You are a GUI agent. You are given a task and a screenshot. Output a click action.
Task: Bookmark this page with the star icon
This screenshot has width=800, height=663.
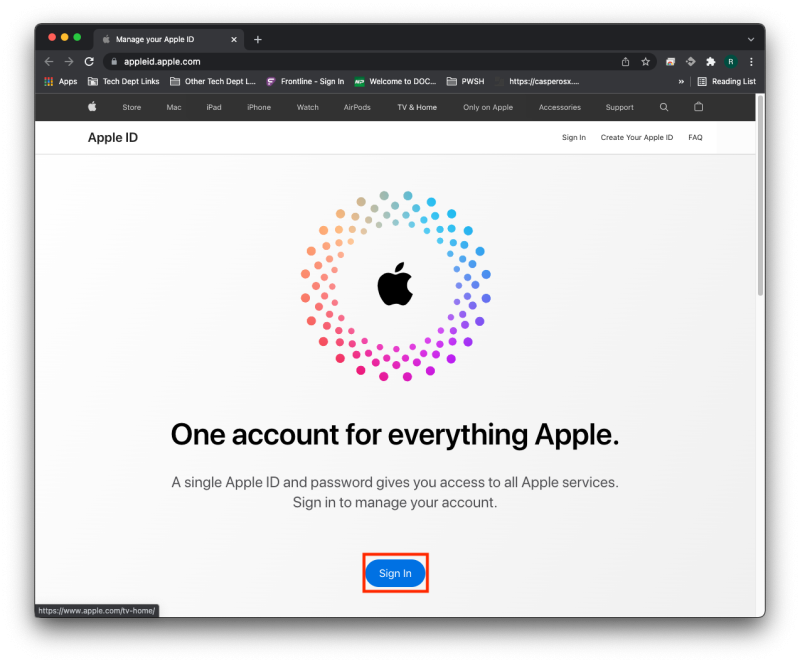645,61
